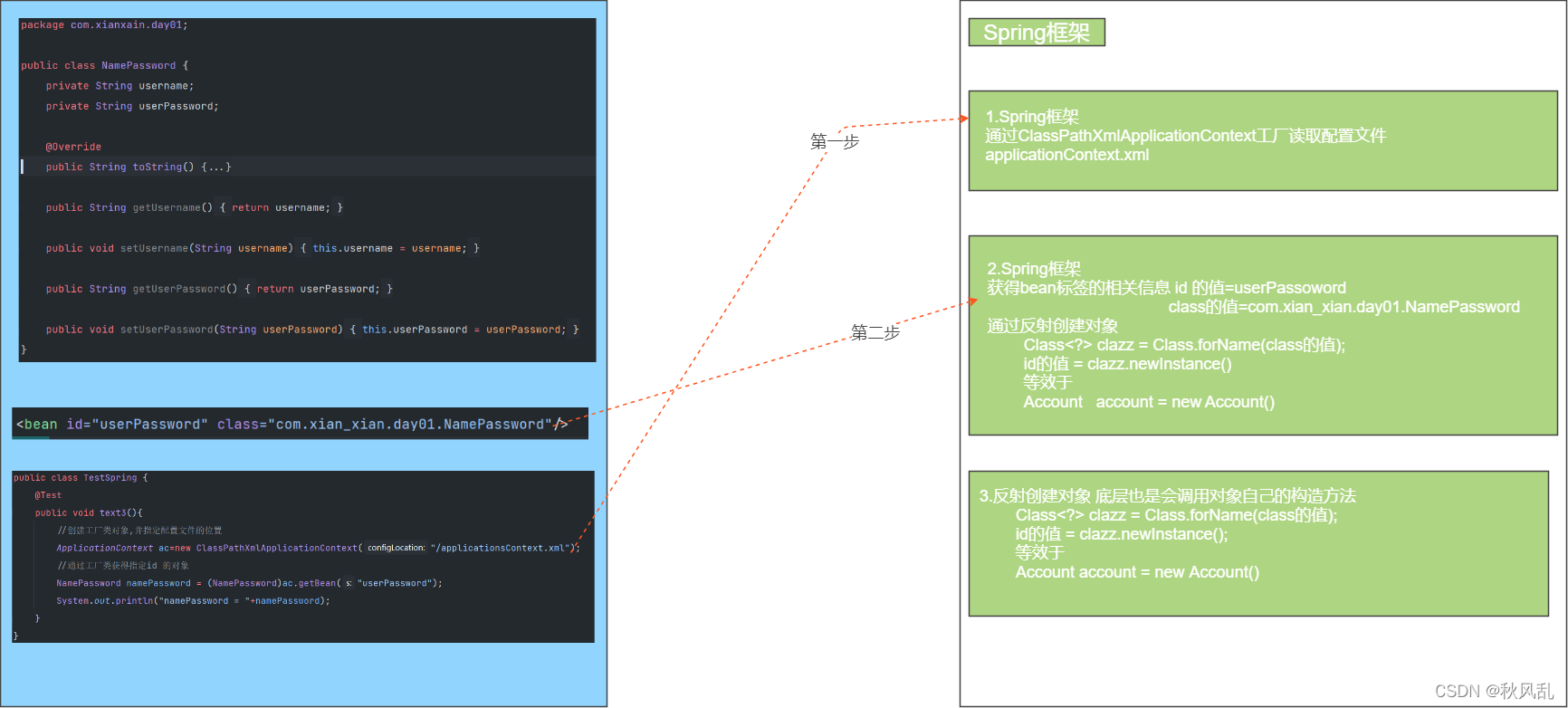
Task: Click 'Account account = new Account()' in box two
Action: (1149, 402)
